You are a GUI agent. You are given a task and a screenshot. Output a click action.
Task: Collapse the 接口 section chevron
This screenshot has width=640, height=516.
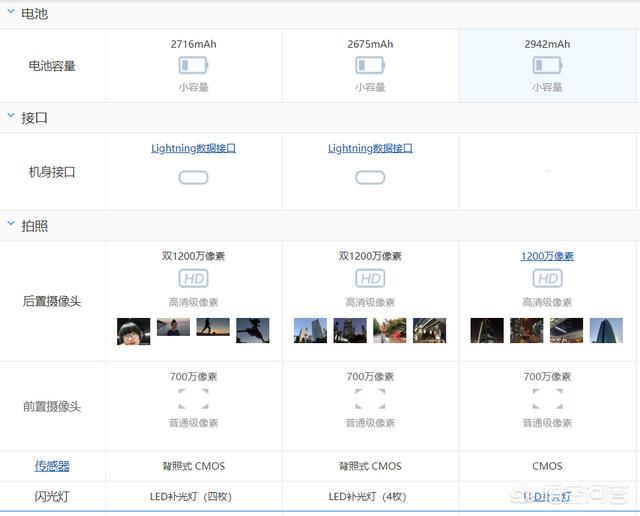coord(11,116)
